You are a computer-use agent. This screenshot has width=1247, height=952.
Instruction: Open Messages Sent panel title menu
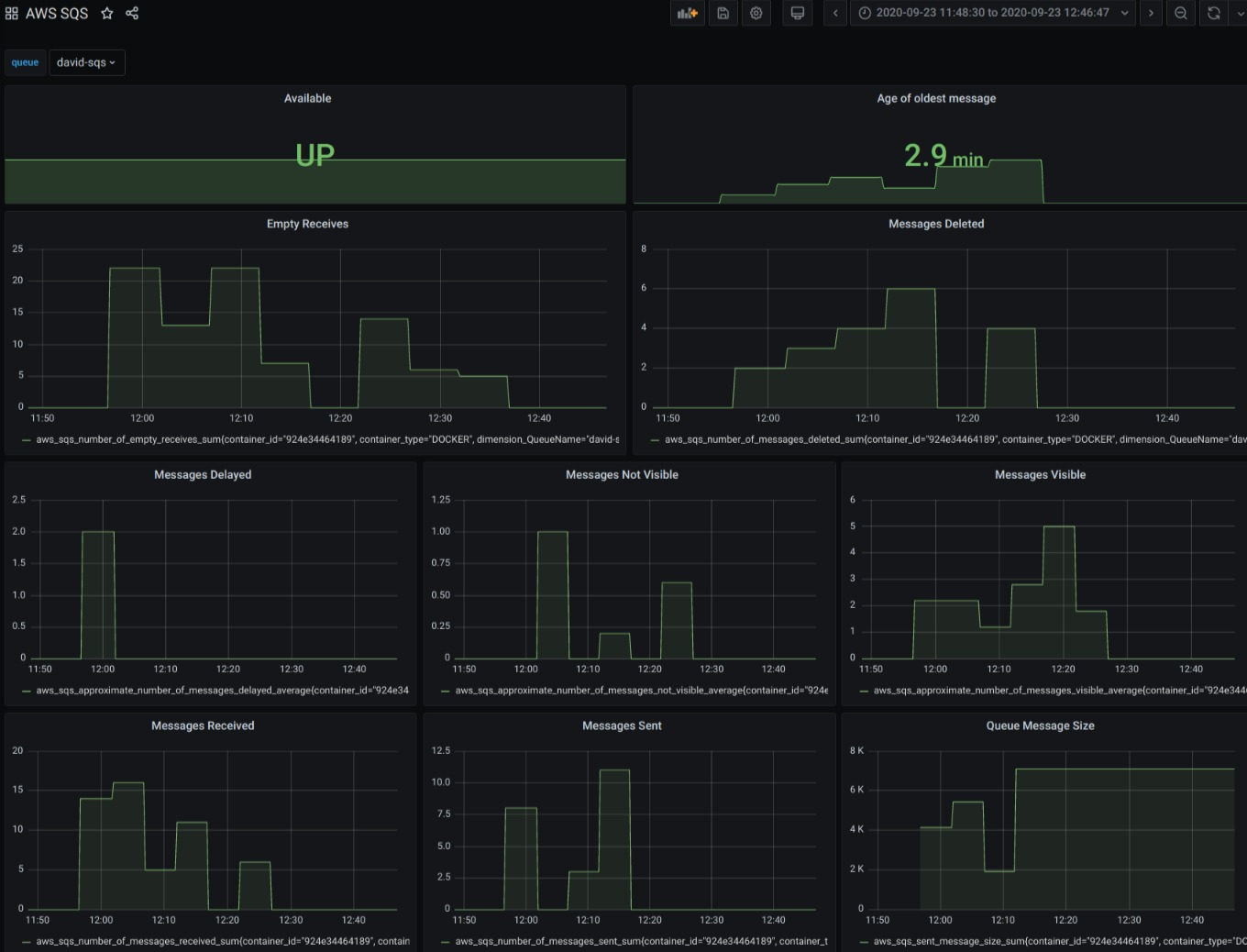pyautogui.click(x=622, y=725)
